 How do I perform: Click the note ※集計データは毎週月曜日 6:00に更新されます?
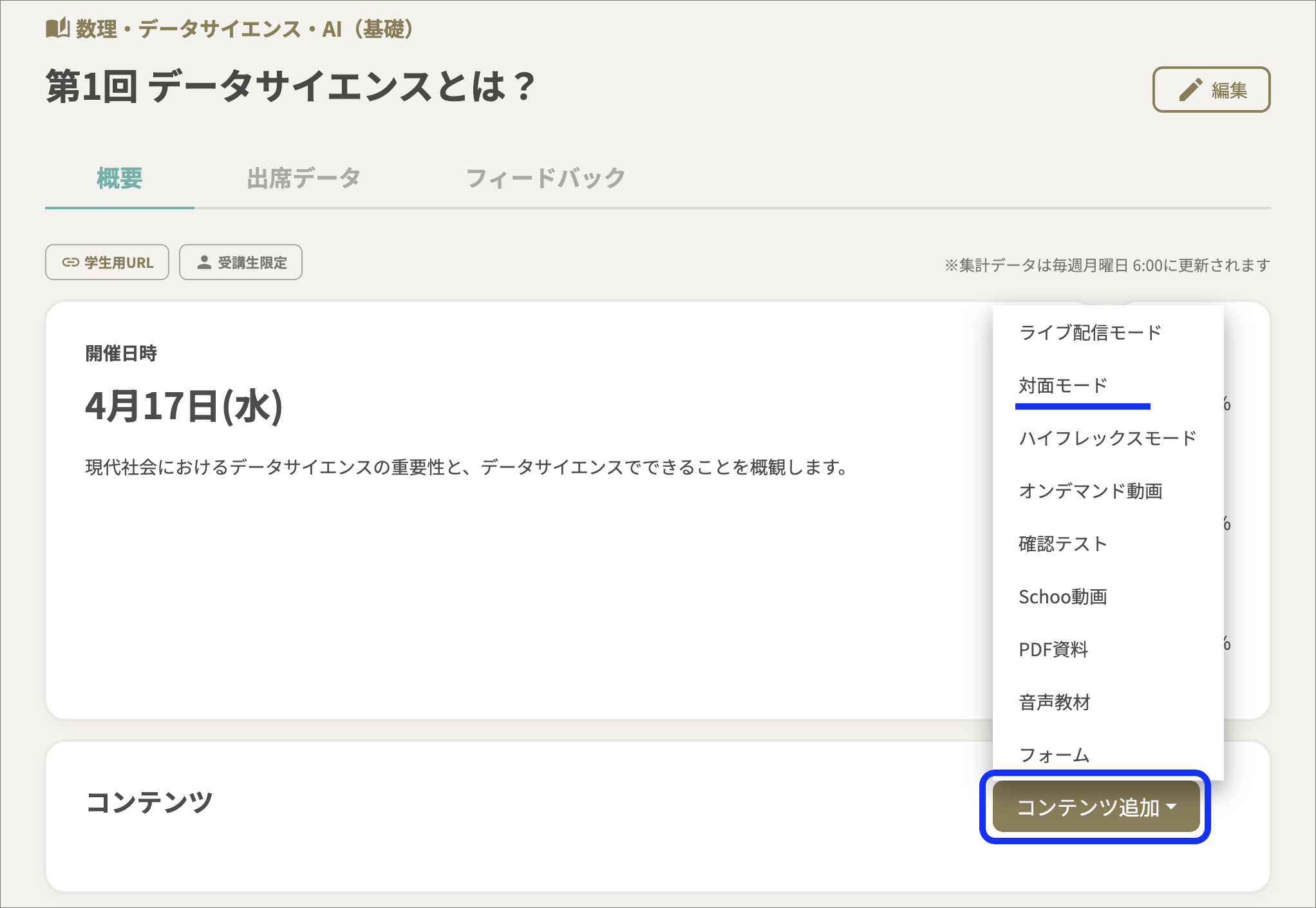1107,265
